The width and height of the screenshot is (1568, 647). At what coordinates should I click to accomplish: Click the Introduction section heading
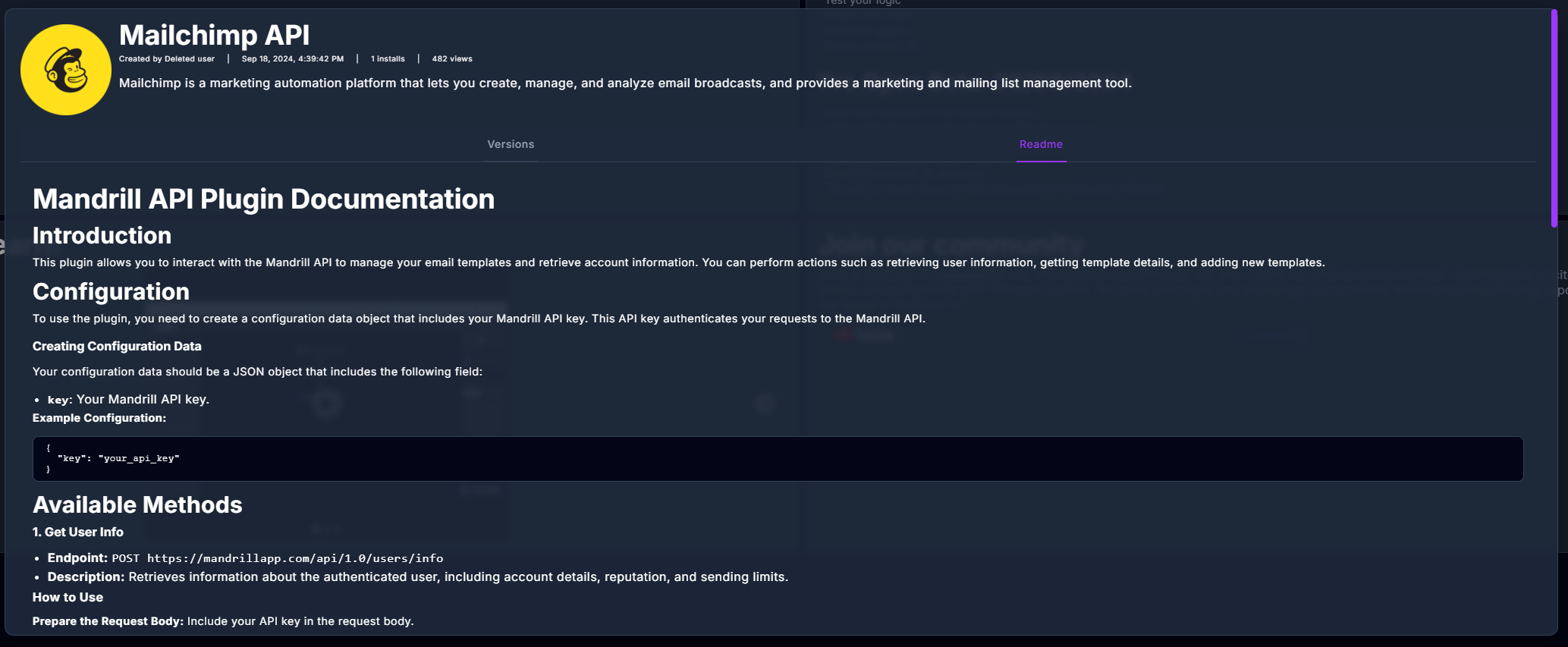[102, 236]
